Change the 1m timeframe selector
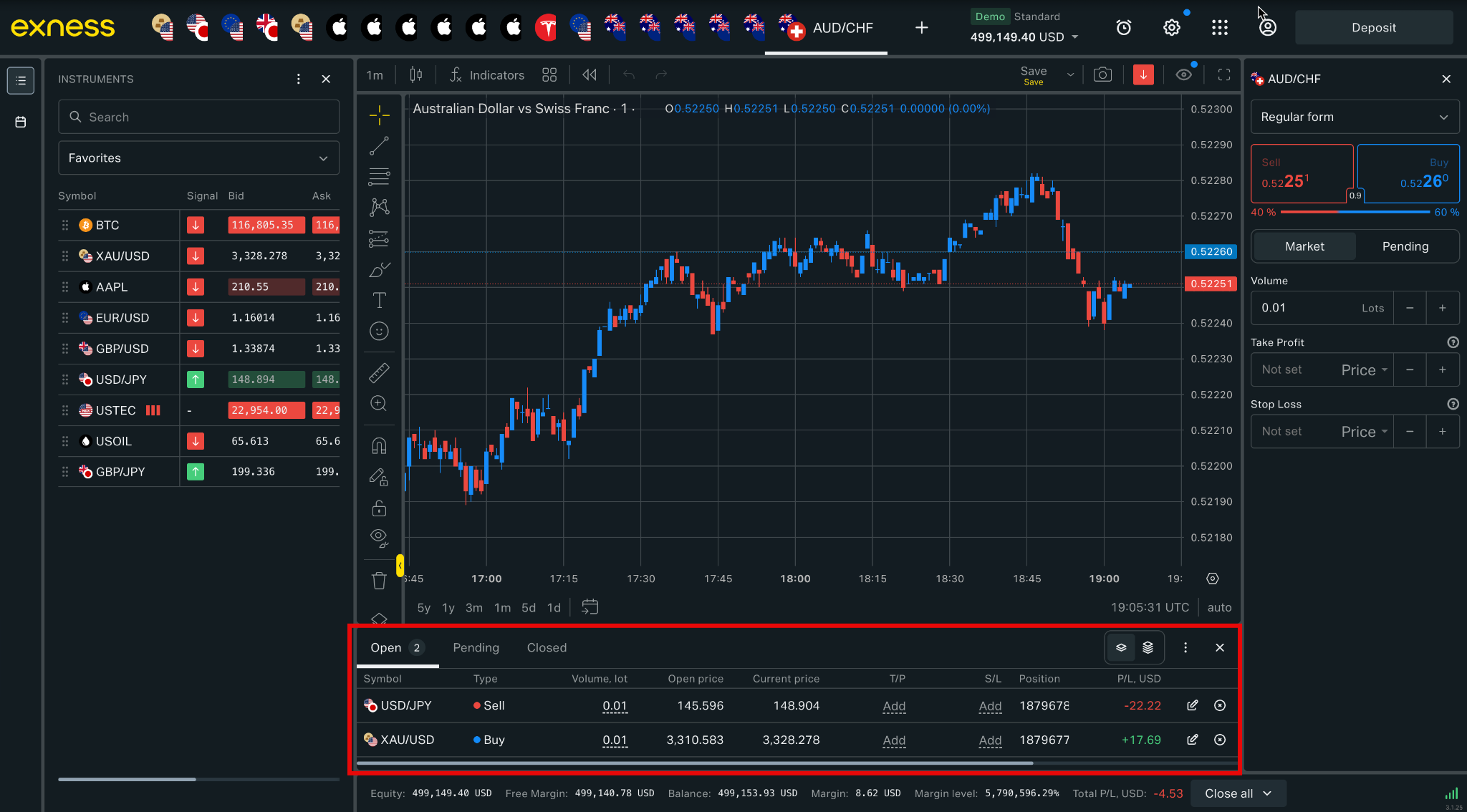 375,74
